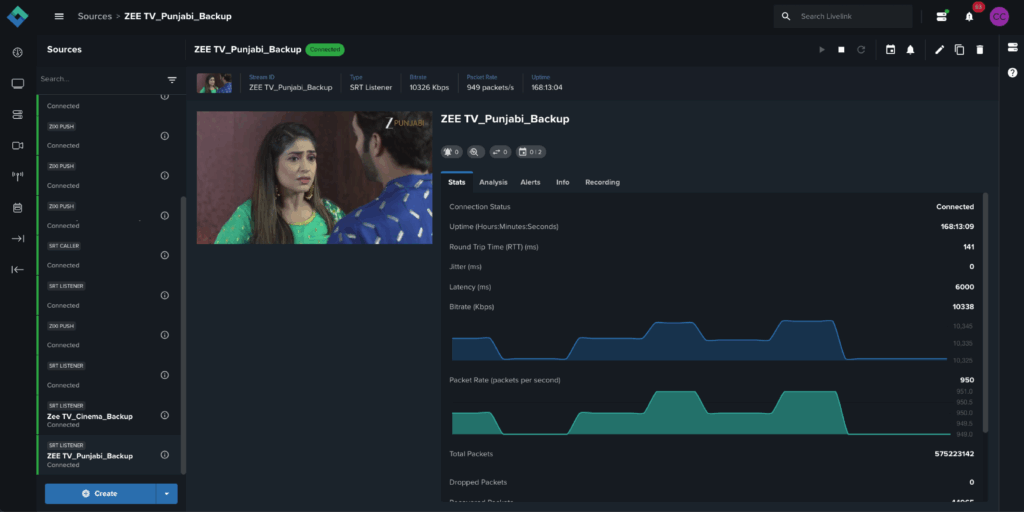Open the schedule calendar icon in toolbar
Image resolution: width=1024 pixels, height=512 pixels.
pos(890,49)
